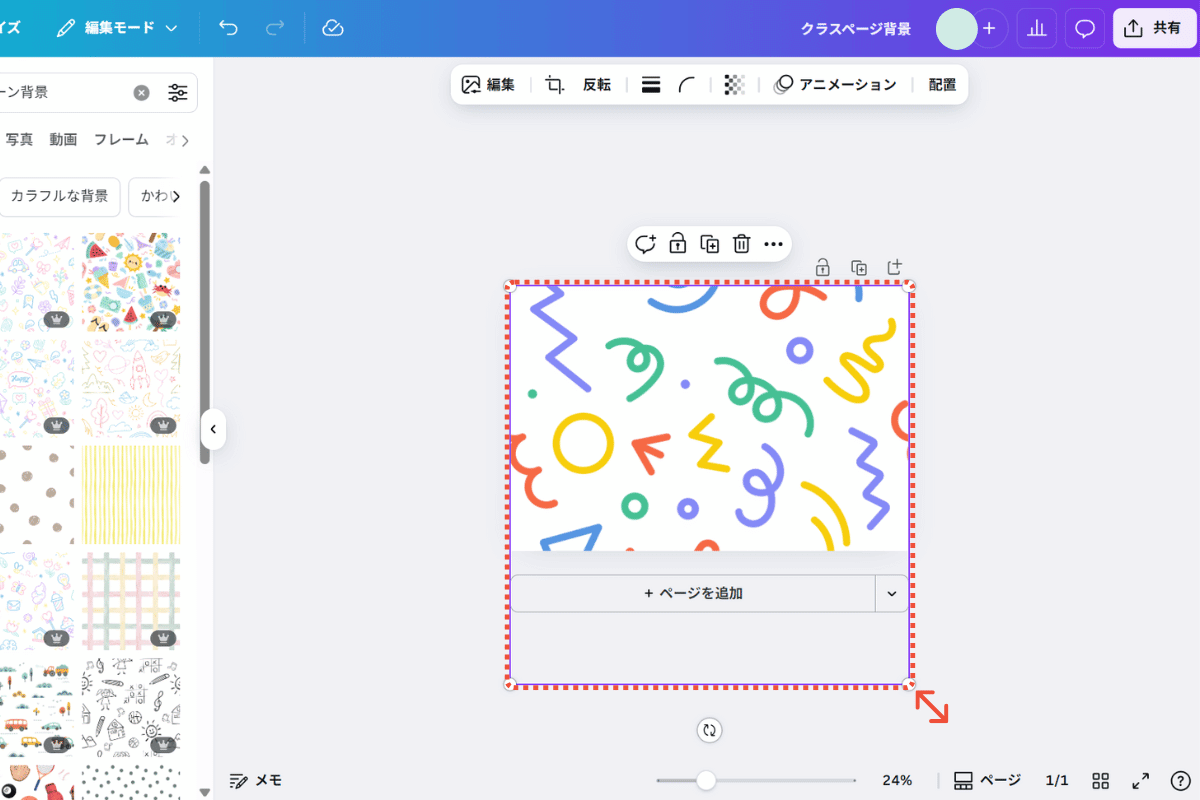This screenshot has height=800, width=1200.
Task: Open help question mark icon
Action: point(1179,780)
